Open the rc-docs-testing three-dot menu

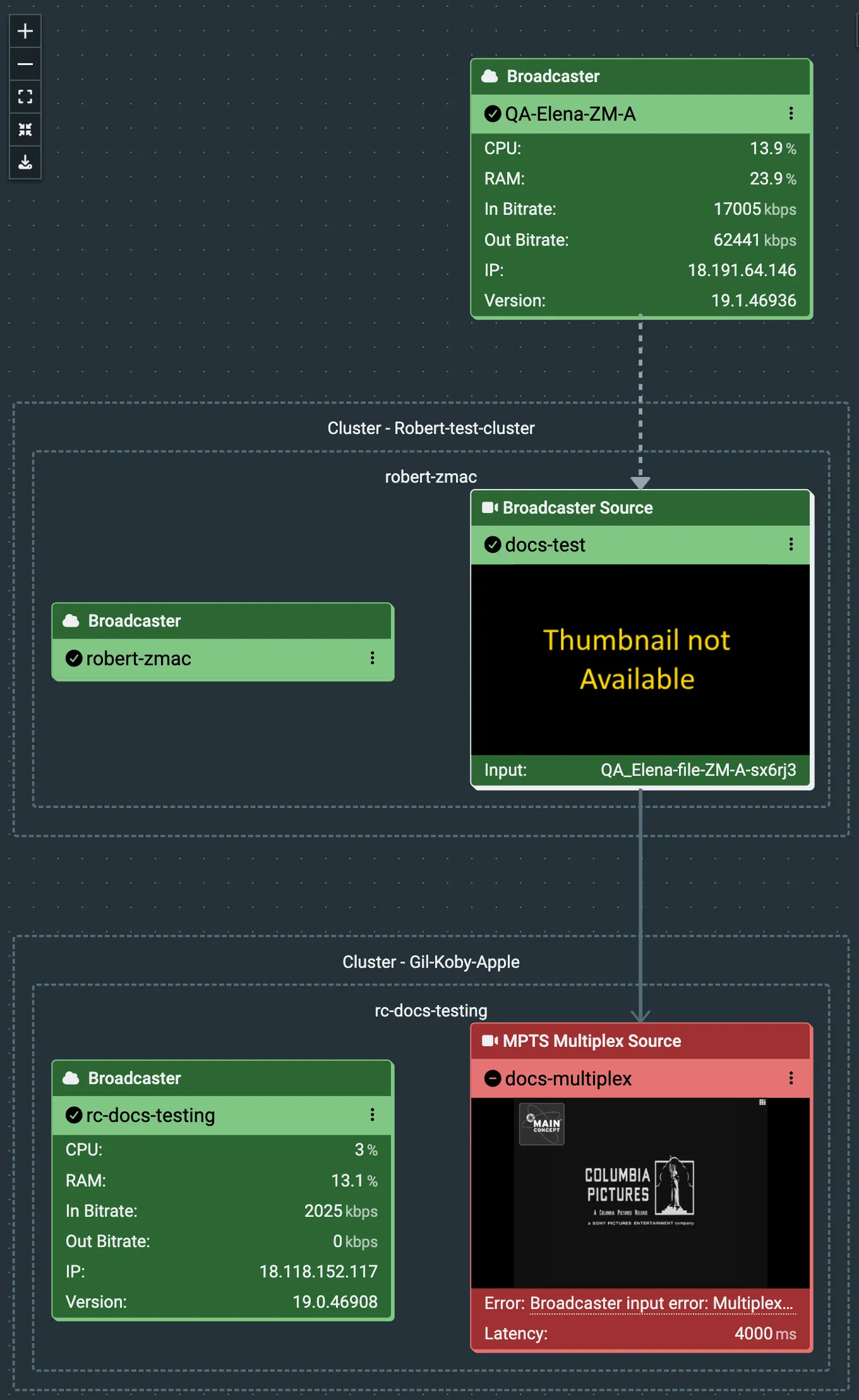point(373,1115)
